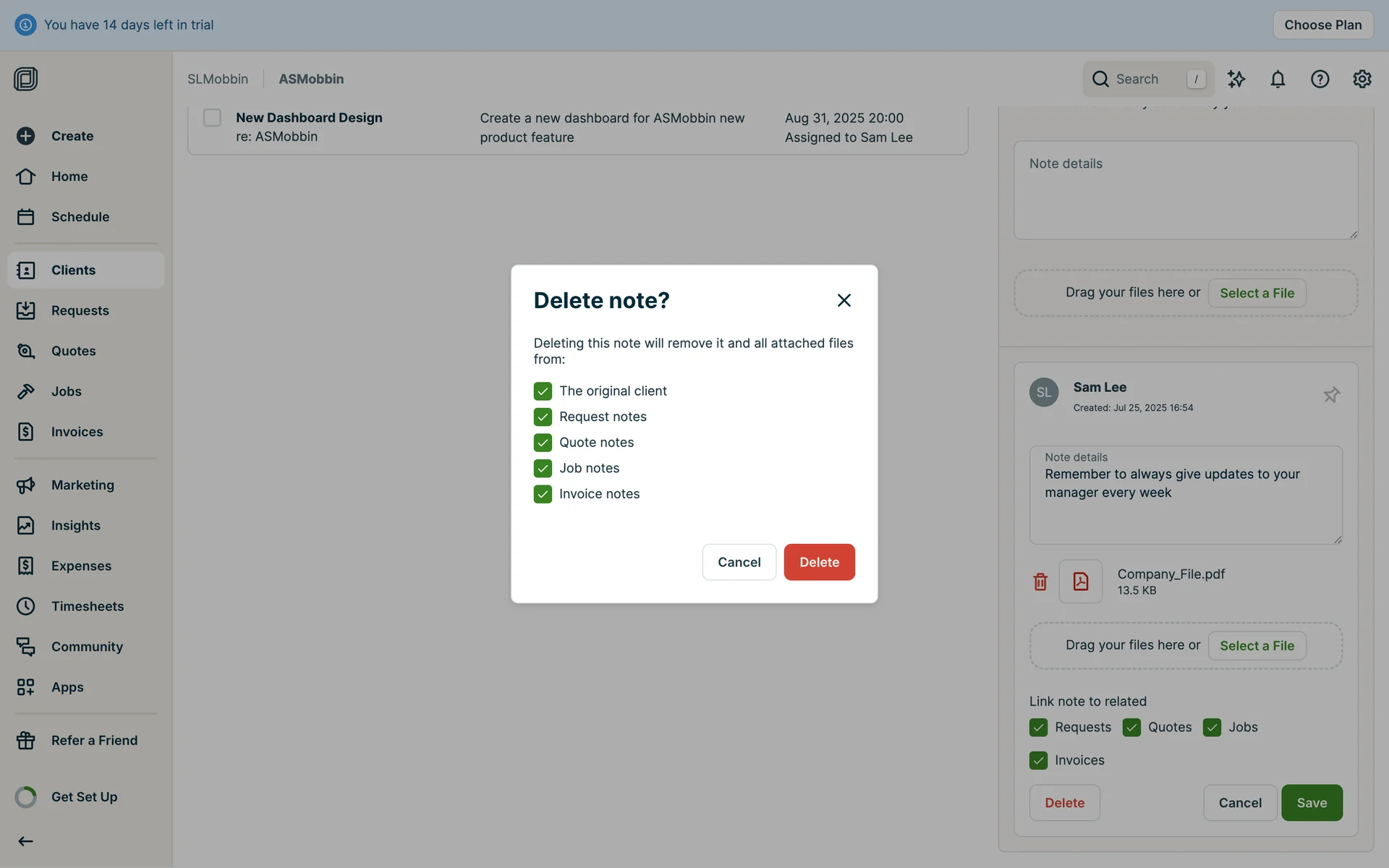Open the AI sparkle assistant icon
The image size is (1389, 868).
1236,79
